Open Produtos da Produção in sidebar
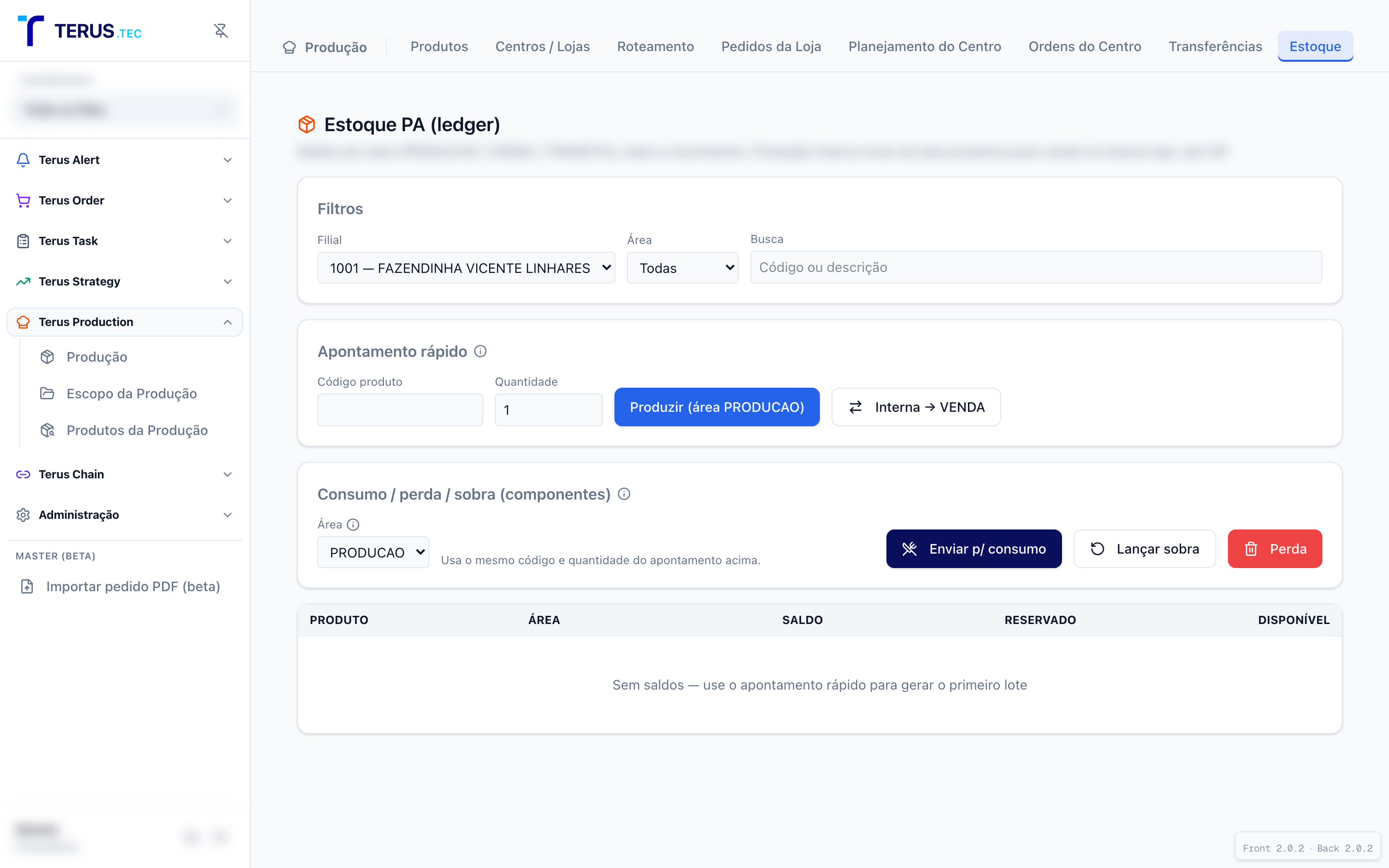The height and width of the screenshot is (868, 1389). click(138, 431)
